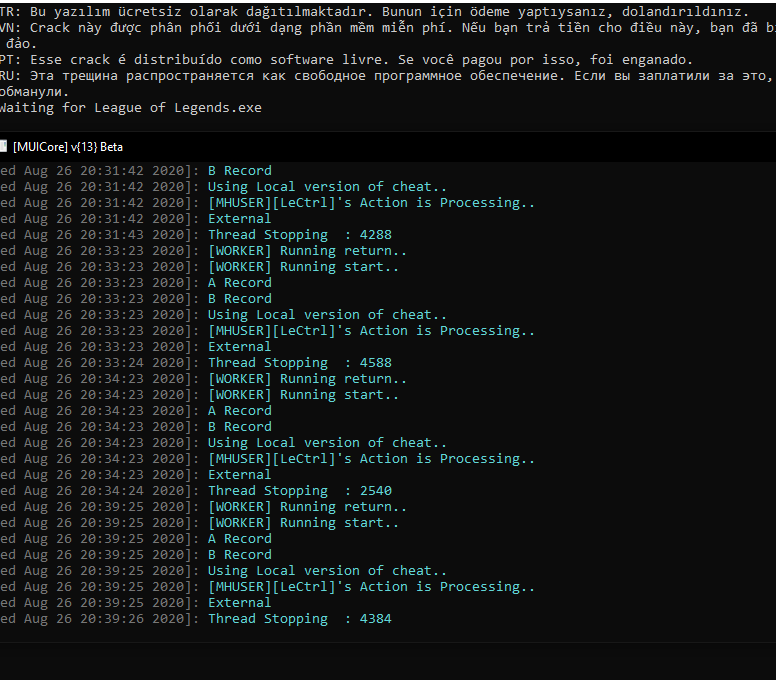Select the "Waiting for League of Legends.exe" line
The width and height of the screenshot is (776, 680).
tap(131, 108)
